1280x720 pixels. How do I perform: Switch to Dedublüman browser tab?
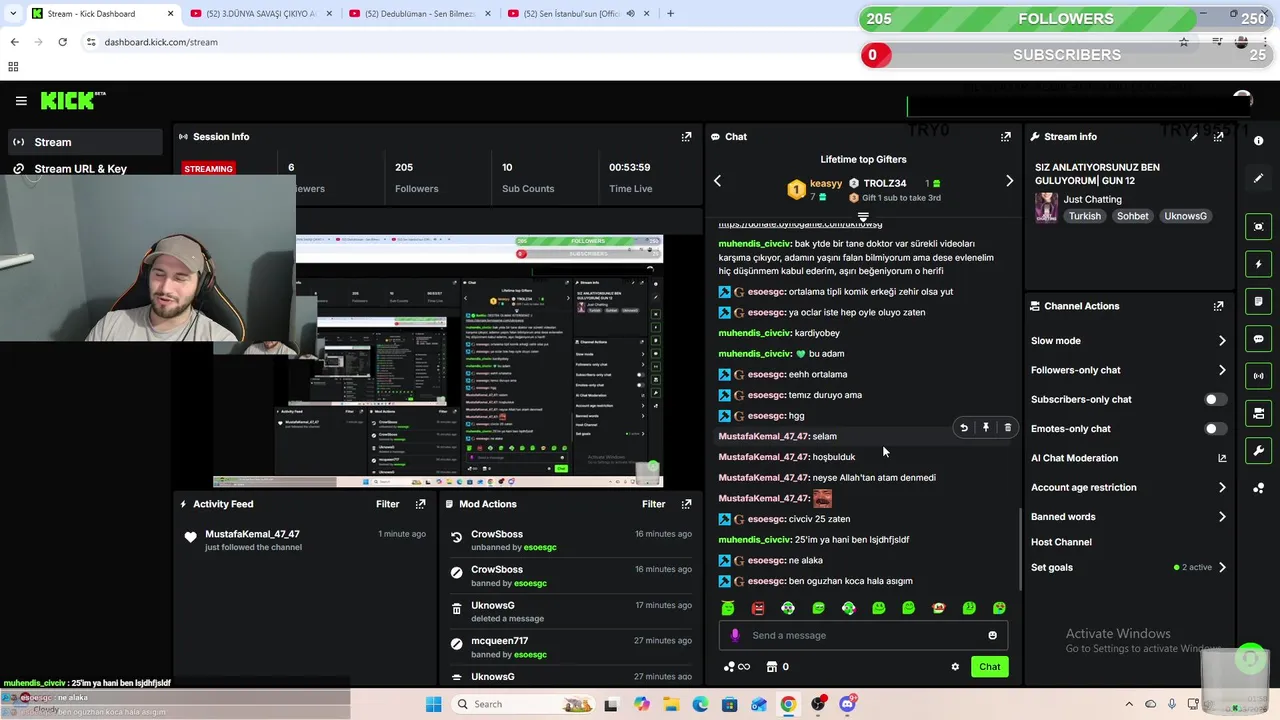tap(420, 13)
